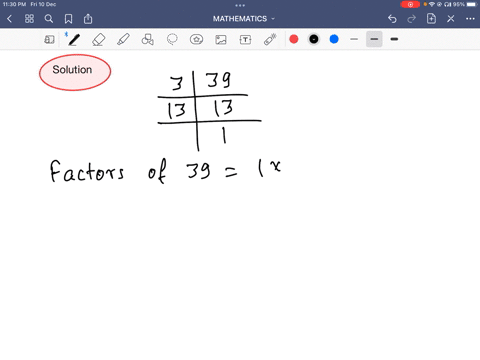Viewport: 480px width, 360px height.
Task: Open the thumbnail grid view
Action: click(29, 19)
